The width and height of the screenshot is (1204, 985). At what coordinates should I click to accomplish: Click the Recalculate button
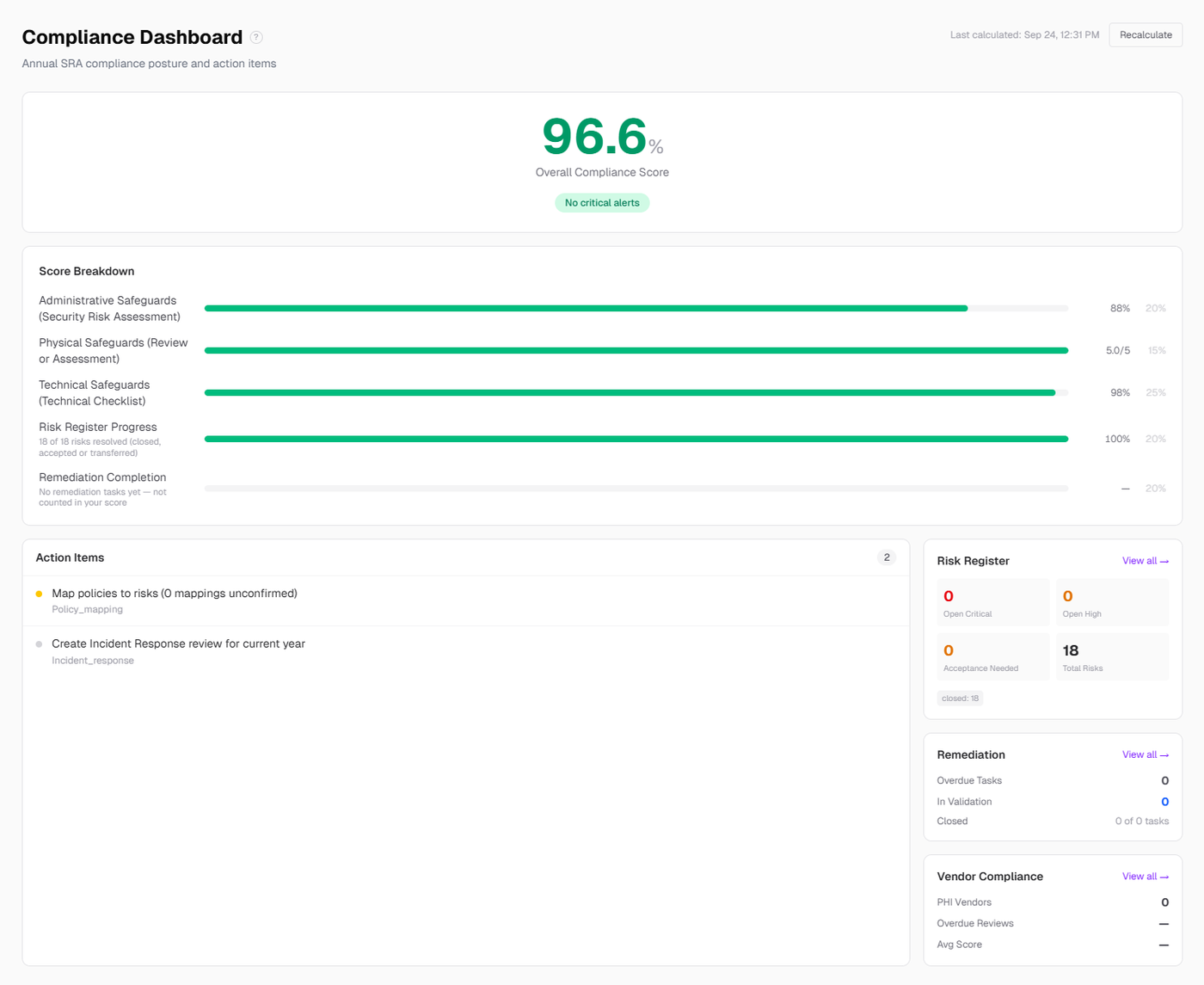(x=1146, y=35)
